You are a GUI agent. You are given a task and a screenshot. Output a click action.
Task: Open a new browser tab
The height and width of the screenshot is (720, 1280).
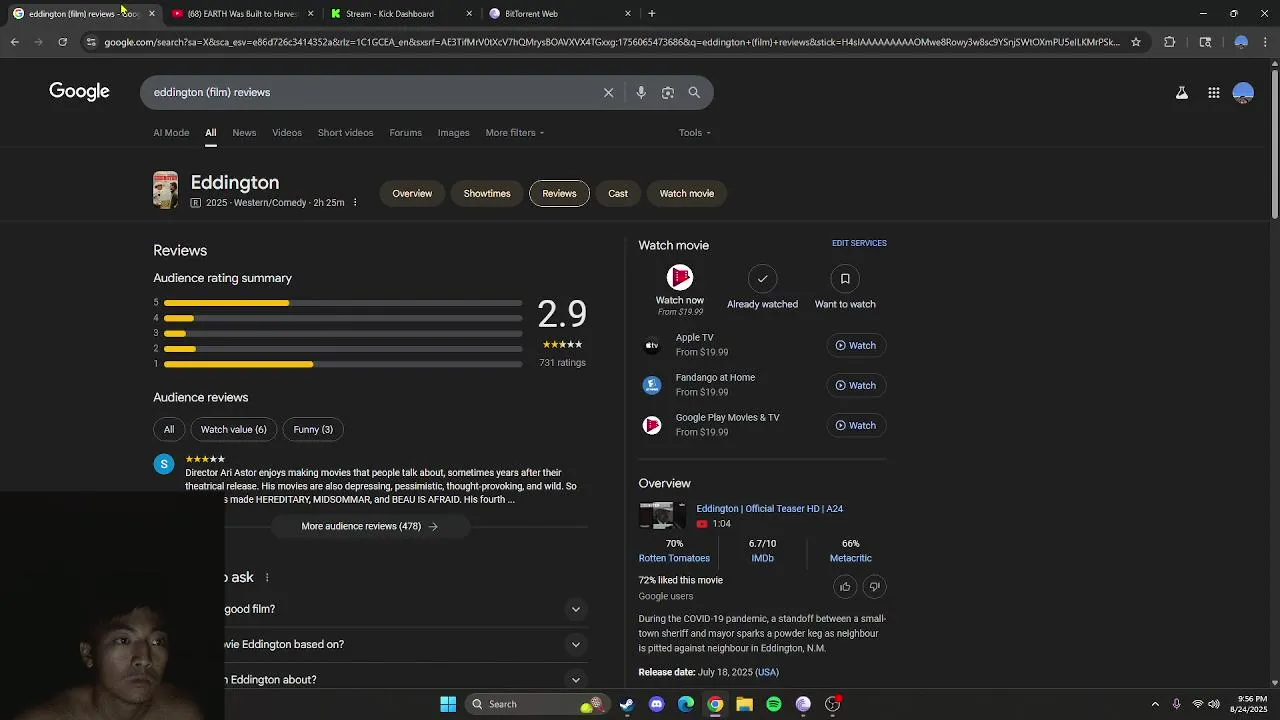652,13
